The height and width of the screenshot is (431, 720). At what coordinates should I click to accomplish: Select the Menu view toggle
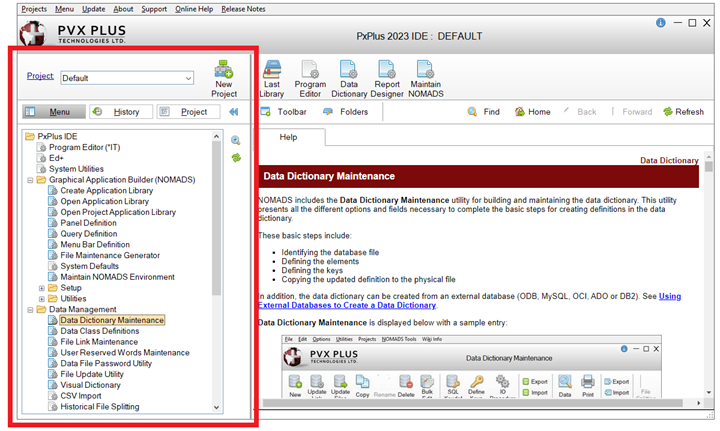point(50,112)
